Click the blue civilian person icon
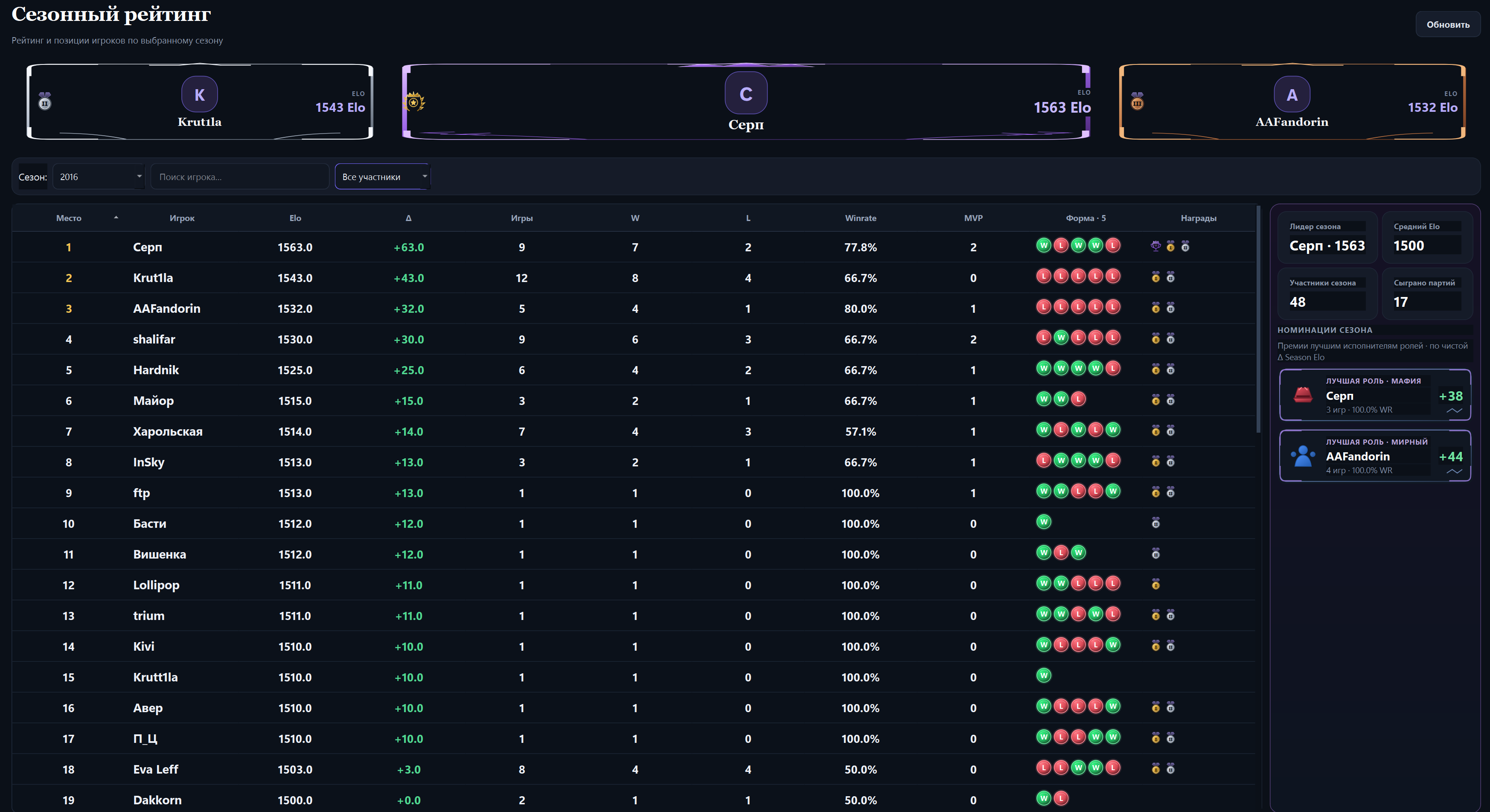This screenshot has width=1490, height=812. click(x=1303, y=456)
